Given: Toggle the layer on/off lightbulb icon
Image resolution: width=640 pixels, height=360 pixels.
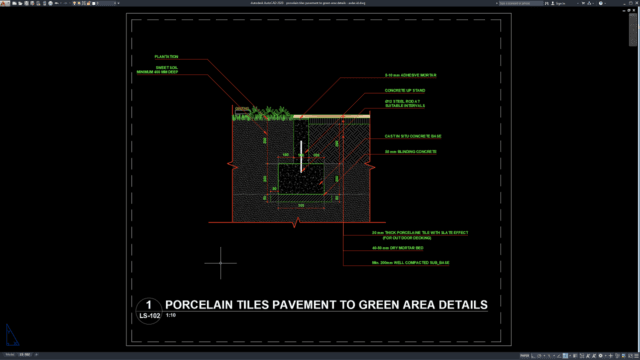Looking at the screenshot, I should pyautogui.click(x=74, y=3).
